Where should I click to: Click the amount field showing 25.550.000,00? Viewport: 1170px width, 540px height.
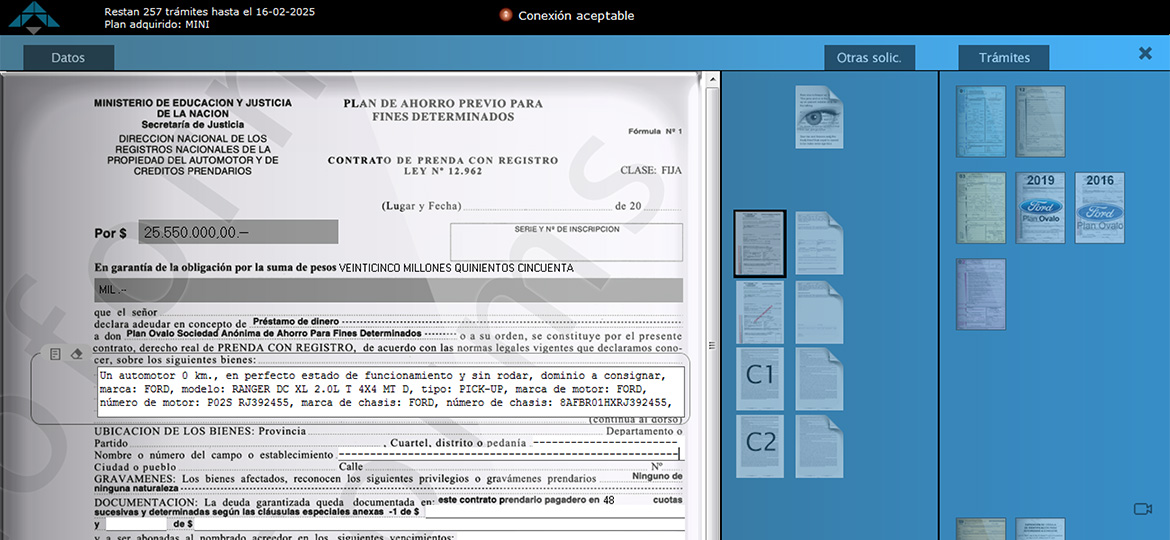coord(238,232)
